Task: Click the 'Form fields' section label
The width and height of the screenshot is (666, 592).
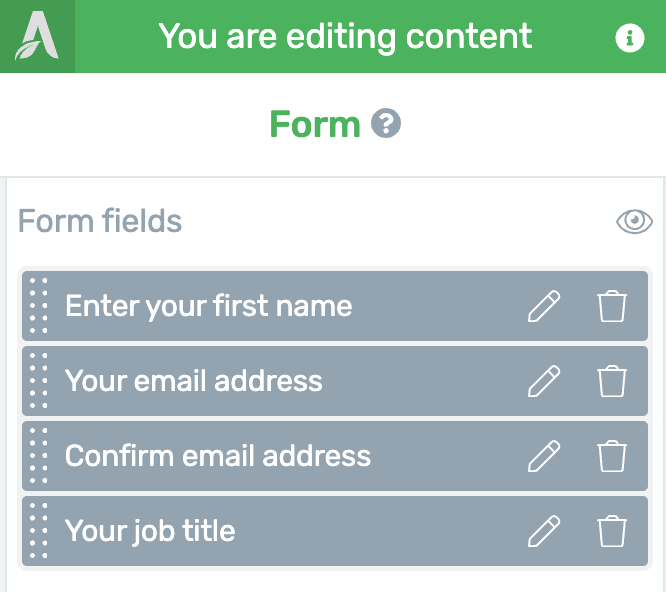Action: tap(100, 221)
